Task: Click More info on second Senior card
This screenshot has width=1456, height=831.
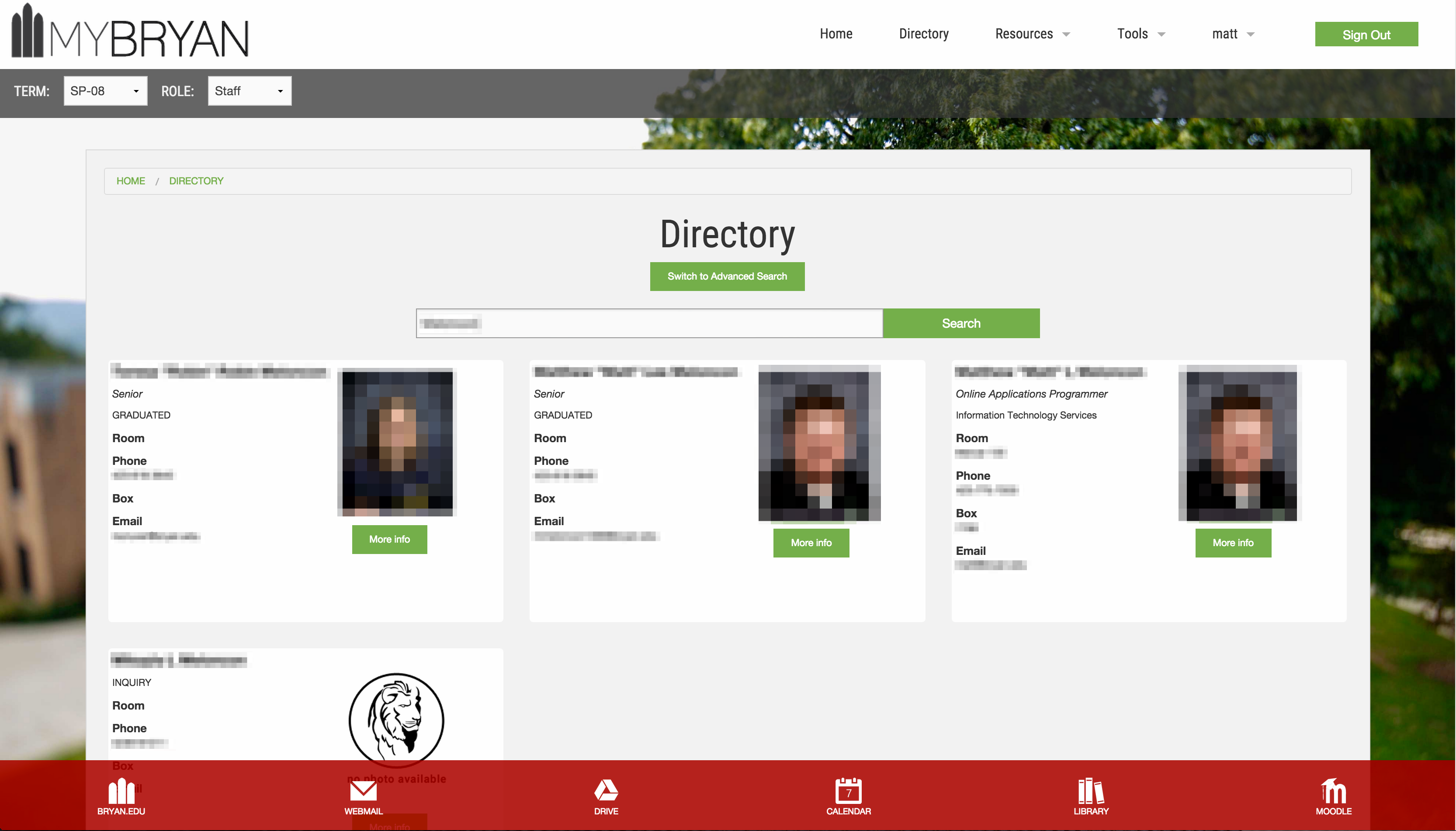Action: (811, 543)
